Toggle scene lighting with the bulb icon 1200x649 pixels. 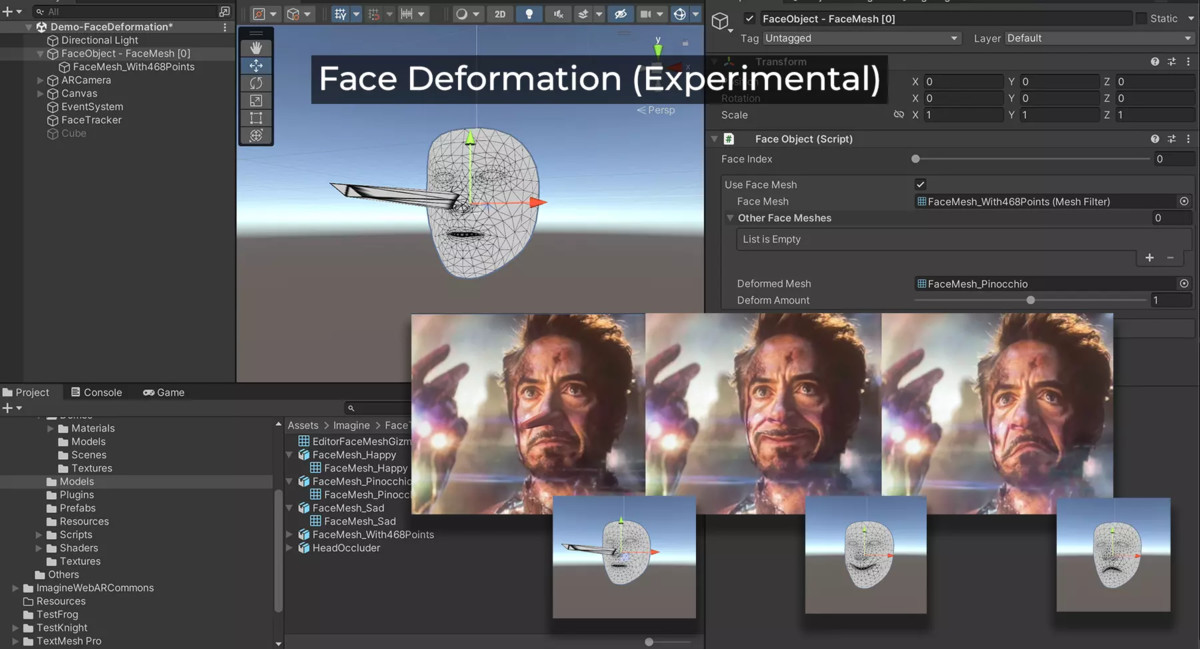[x=528, y=14]
